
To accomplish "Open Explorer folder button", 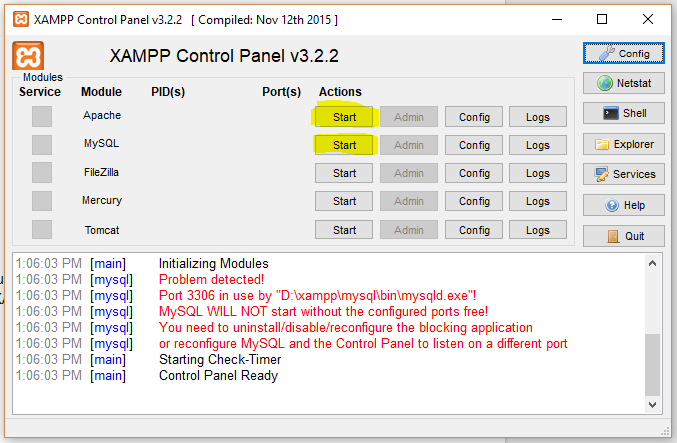I will (x=623, y=144).
